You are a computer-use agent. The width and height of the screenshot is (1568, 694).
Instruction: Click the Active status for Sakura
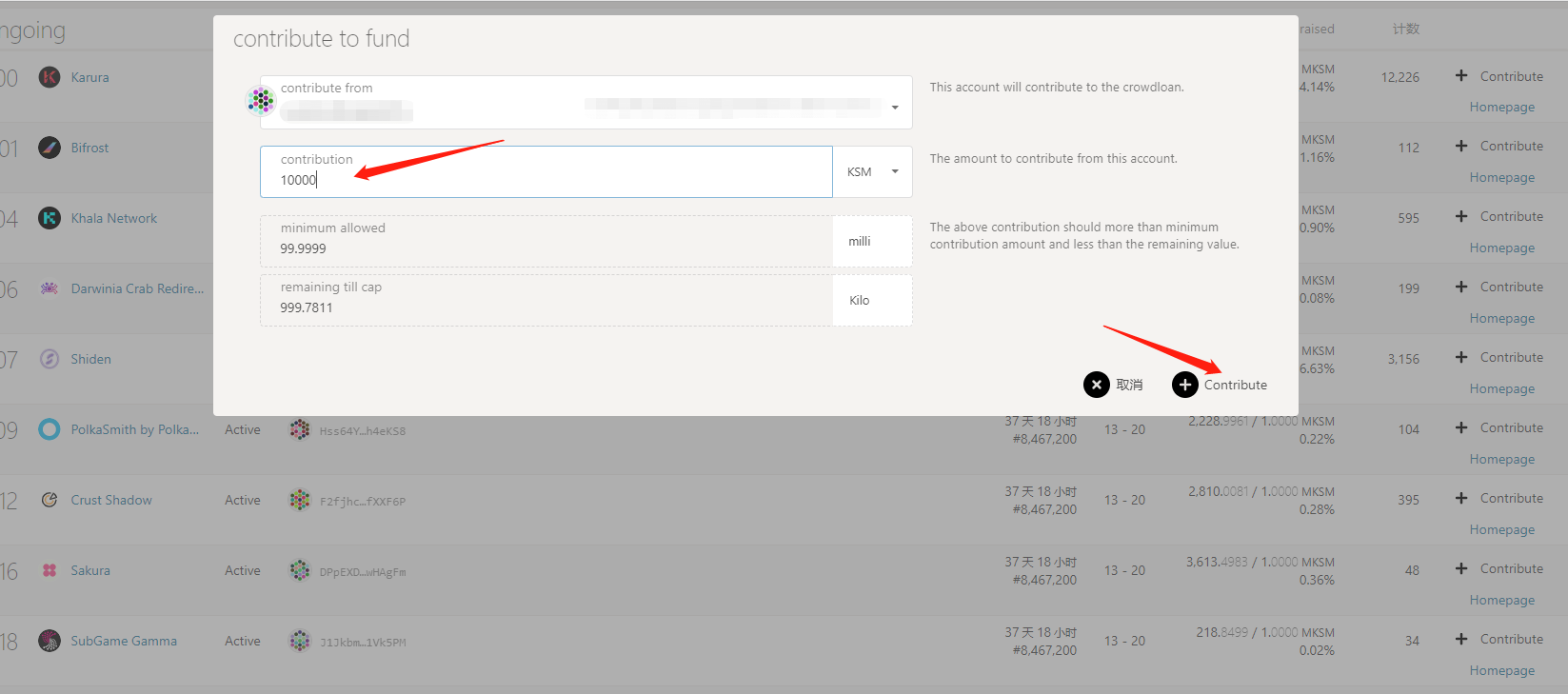(x=243, y=570)
